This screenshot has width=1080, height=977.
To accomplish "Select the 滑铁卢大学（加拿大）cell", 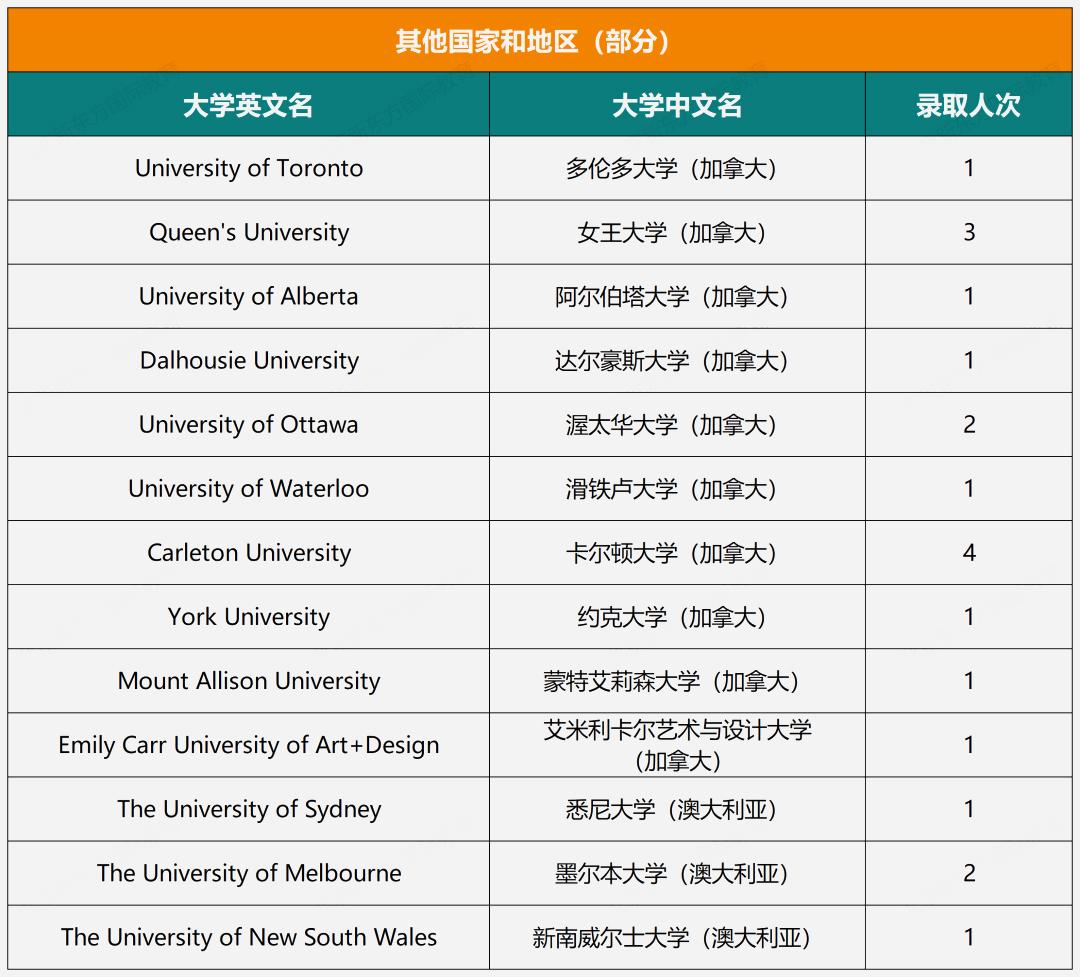I will 677,488.
